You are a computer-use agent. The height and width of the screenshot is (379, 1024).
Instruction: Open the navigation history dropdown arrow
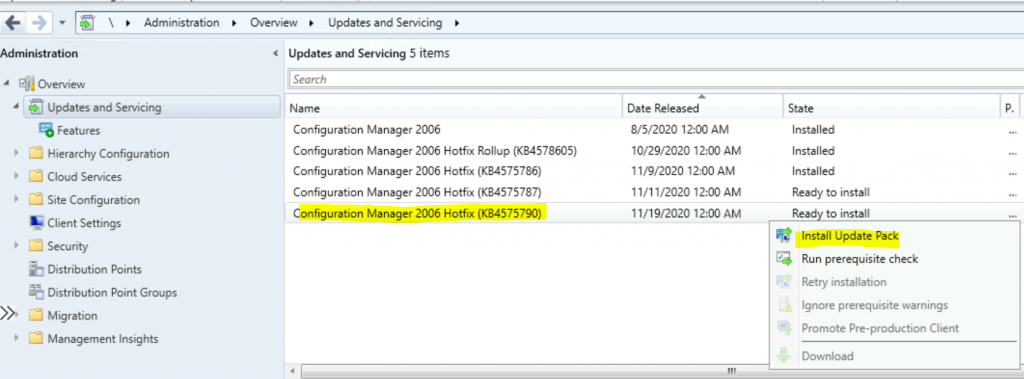click(61, 23)
